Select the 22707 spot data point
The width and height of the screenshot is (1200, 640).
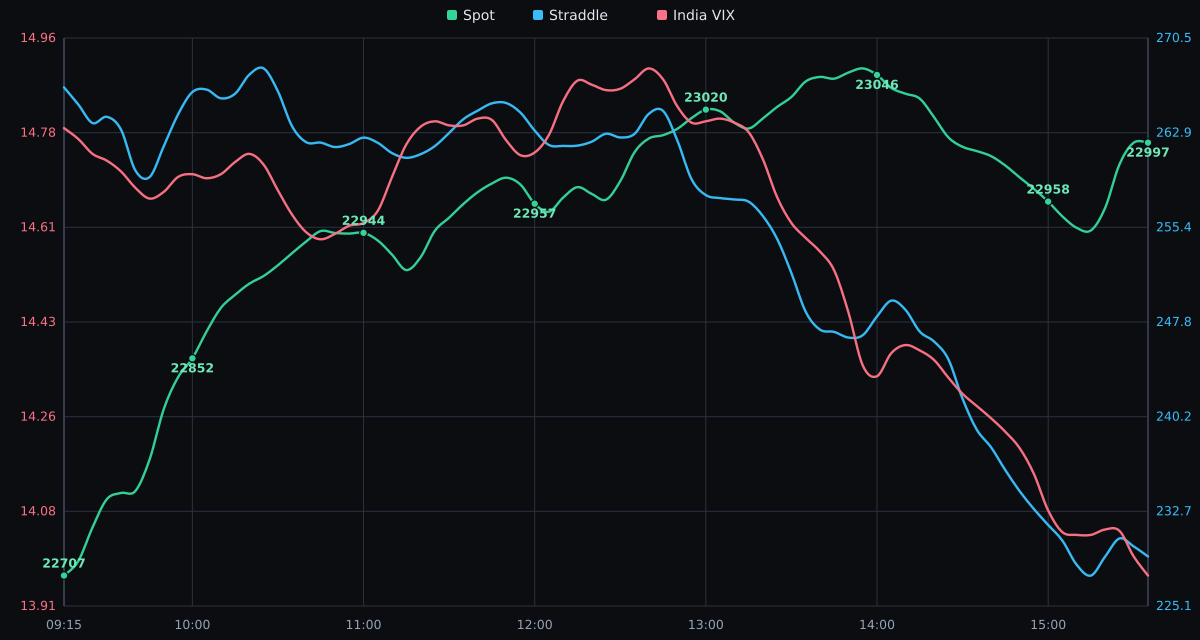(x=64, y=575)
